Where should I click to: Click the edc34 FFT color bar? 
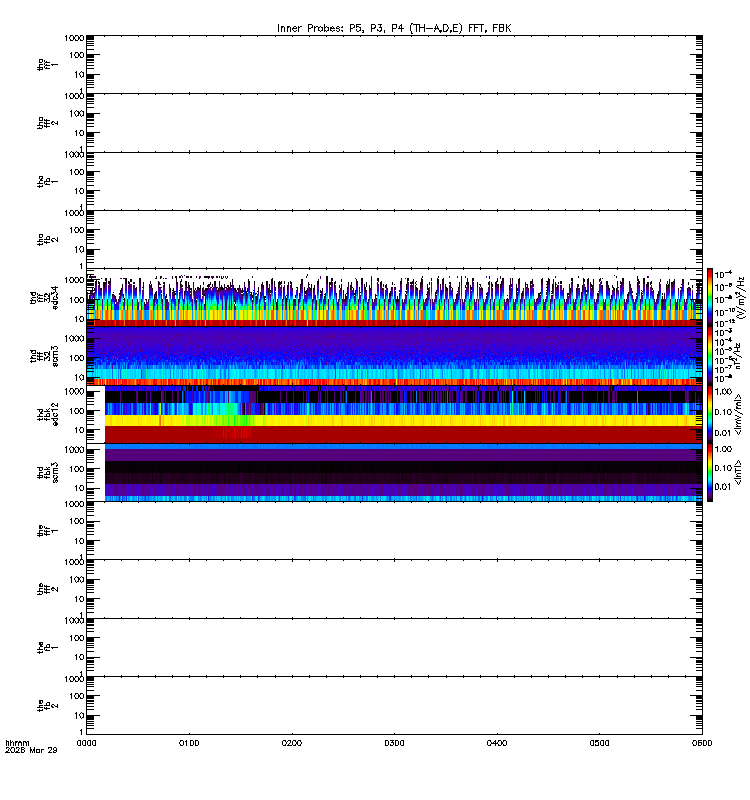point(710,297)
